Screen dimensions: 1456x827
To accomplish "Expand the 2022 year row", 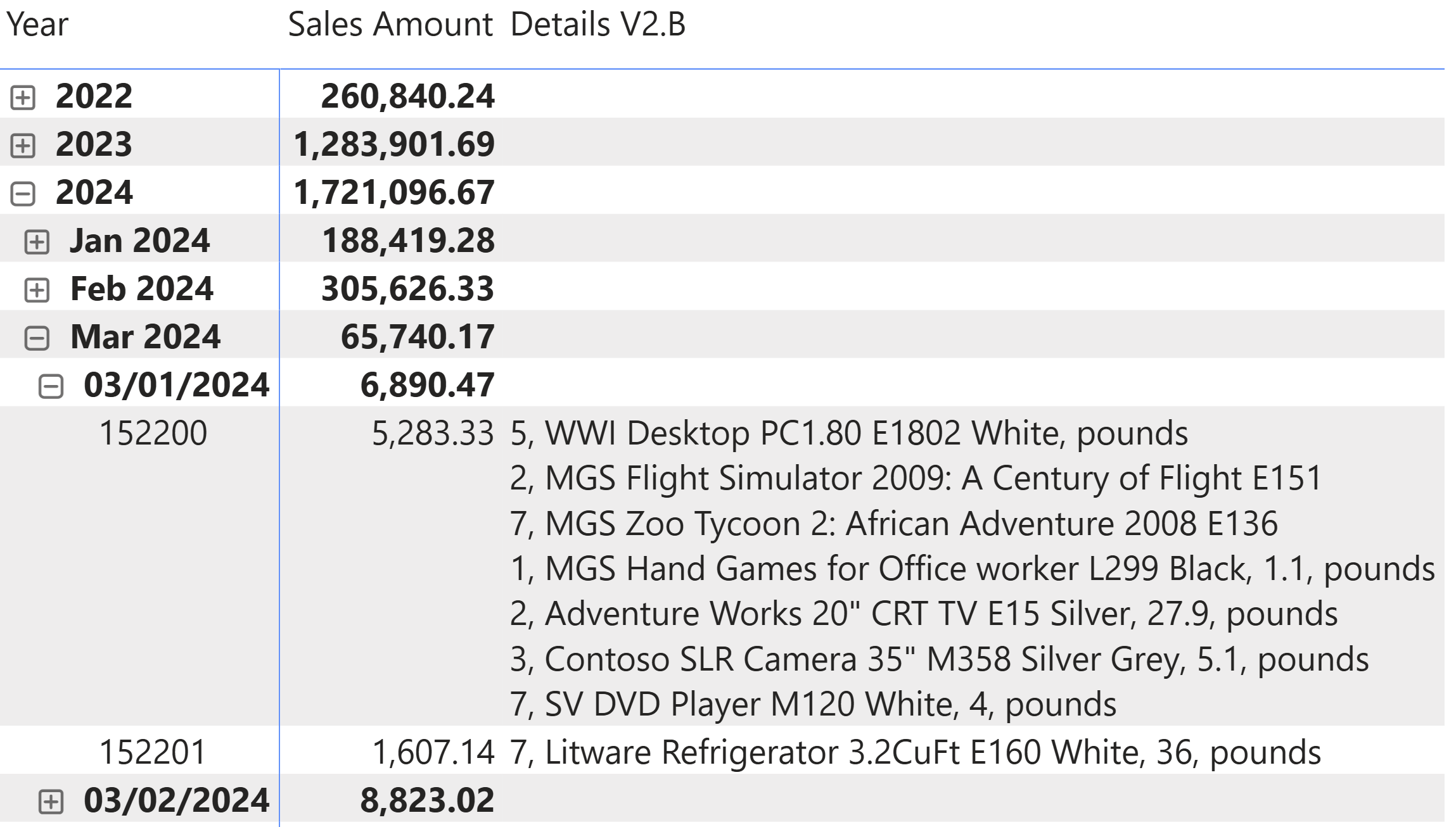I will [x=23, y=98].
